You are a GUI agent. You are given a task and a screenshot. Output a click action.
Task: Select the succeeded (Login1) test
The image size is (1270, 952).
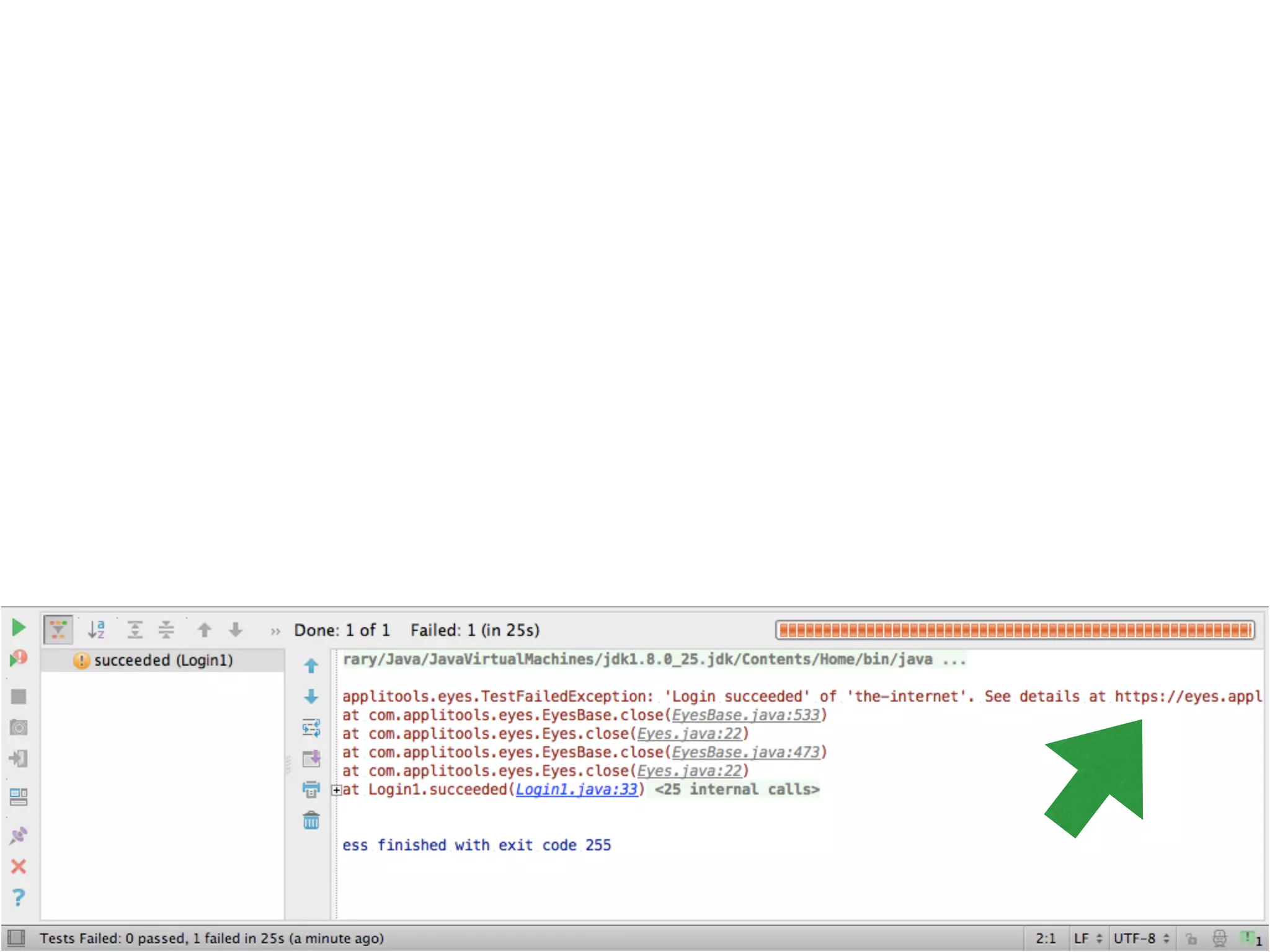[x=163, y=661]
